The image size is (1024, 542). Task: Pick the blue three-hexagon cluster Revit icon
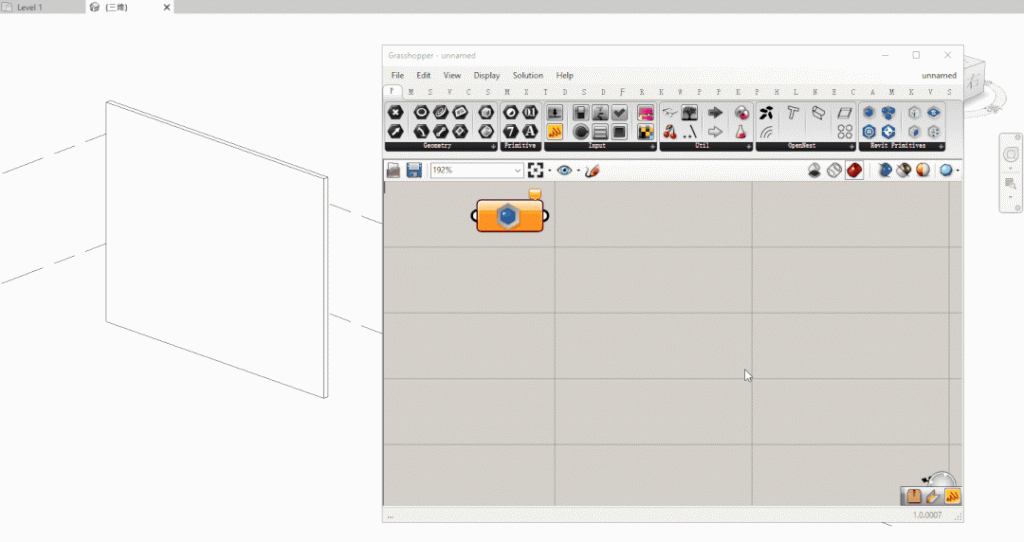(888, 112)
